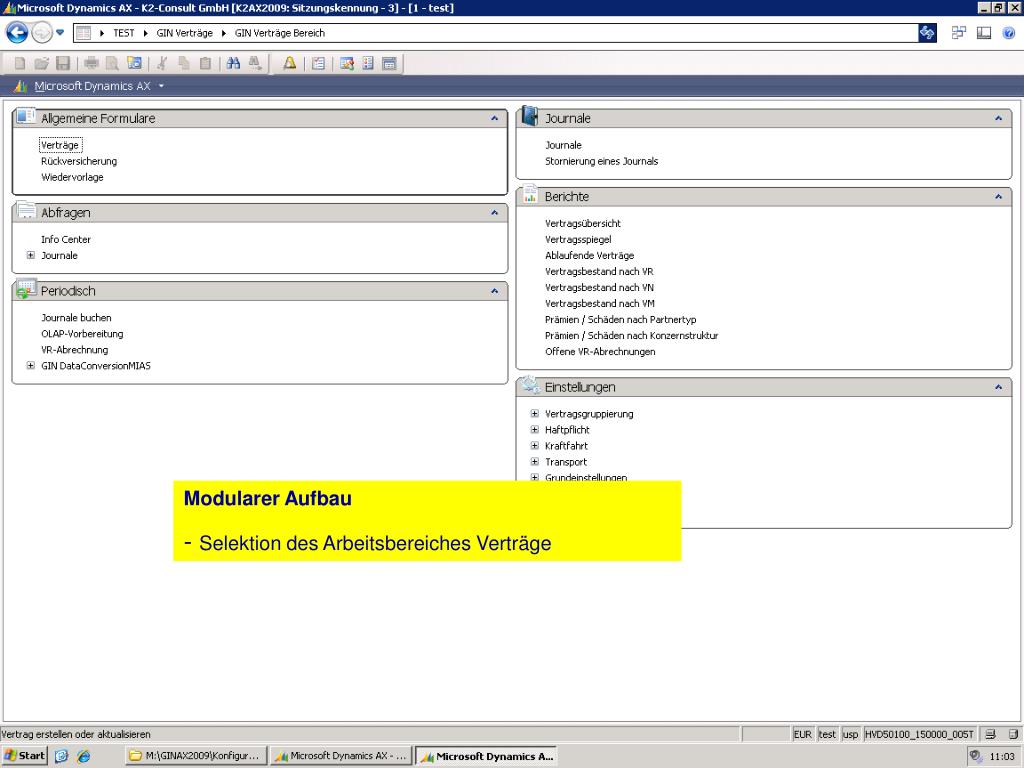Toggle the navigation pane view icon
The image size is (1024, 768).
(984, 33)
